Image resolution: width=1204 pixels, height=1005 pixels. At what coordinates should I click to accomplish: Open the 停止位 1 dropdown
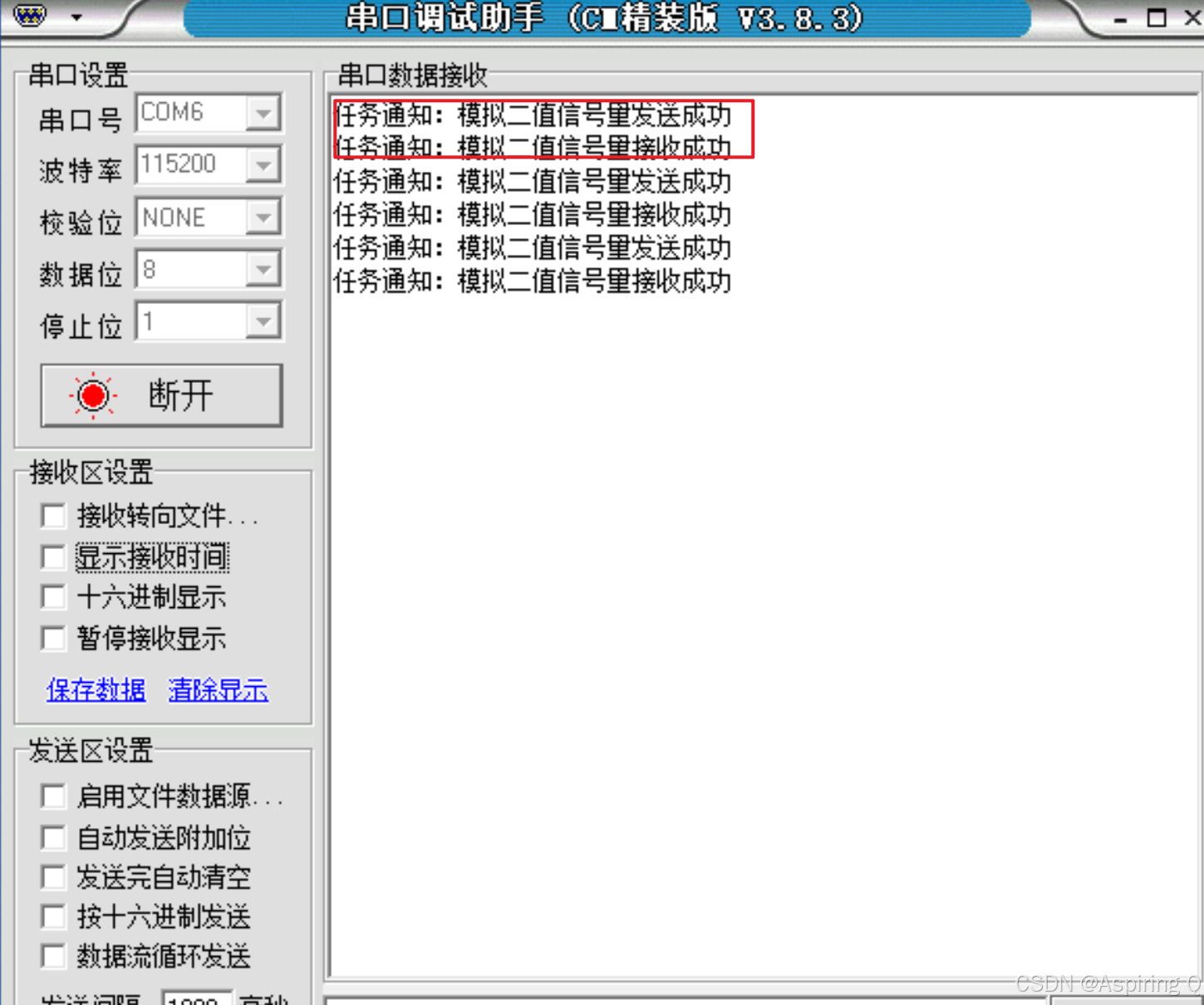pos(263,321)
